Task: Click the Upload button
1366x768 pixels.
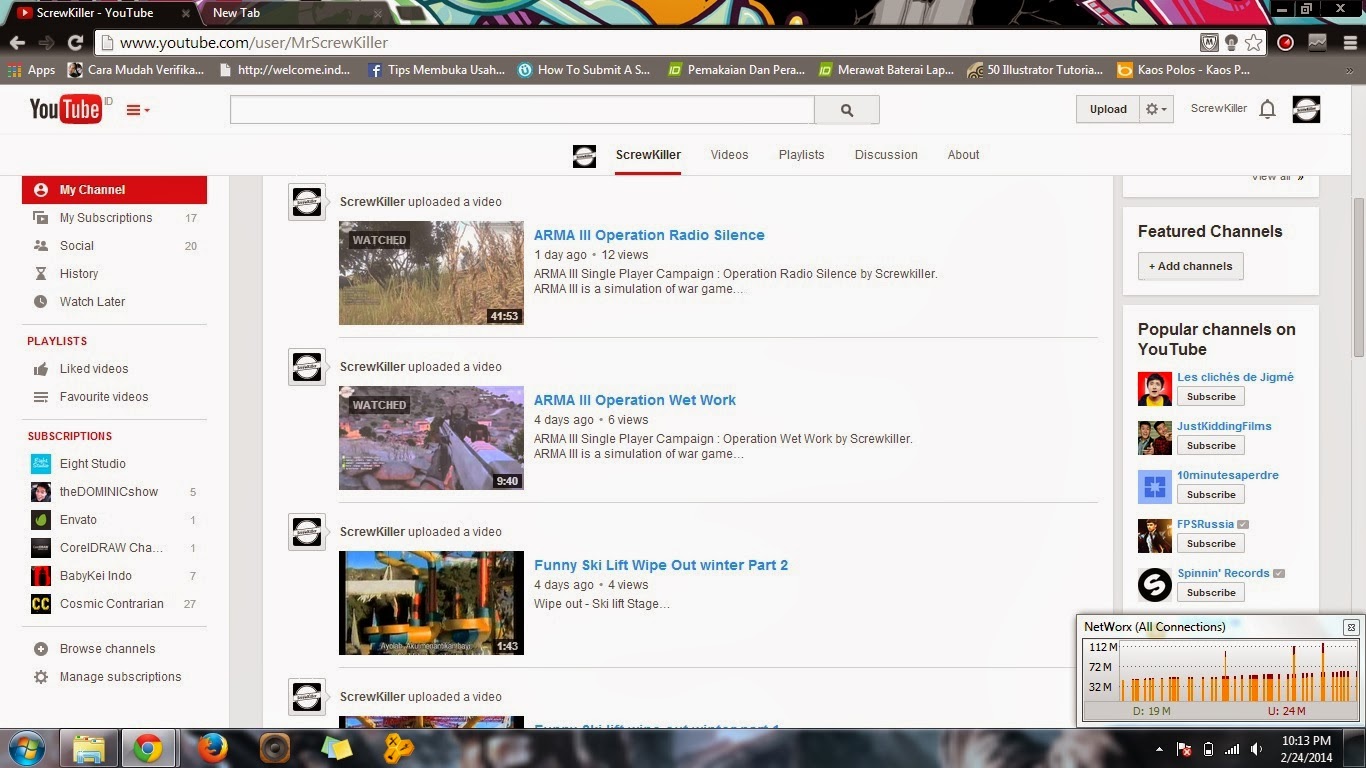Action: point(1108,109)
